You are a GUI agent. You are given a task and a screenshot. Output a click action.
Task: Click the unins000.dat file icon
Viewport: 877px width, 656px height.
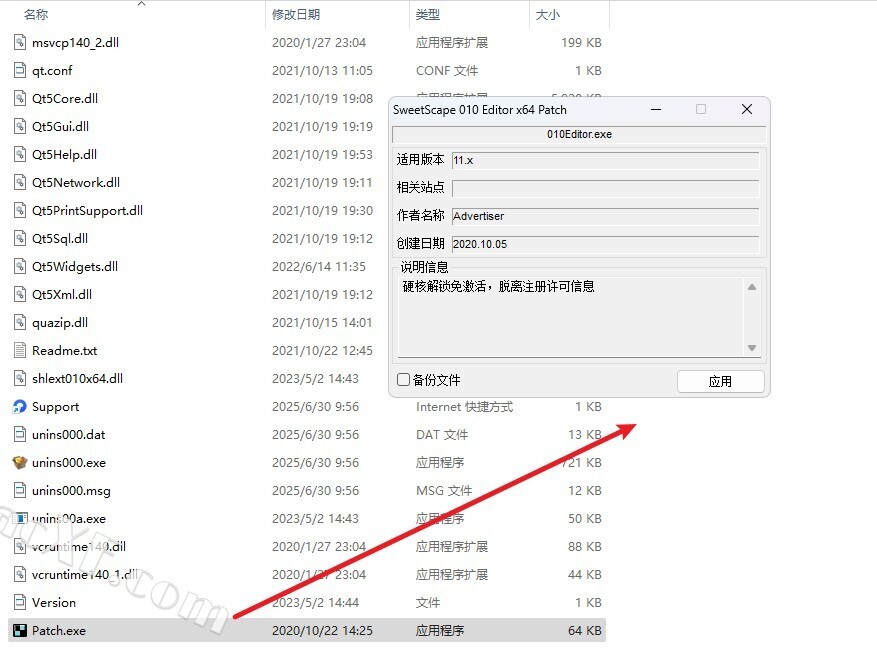20,435
